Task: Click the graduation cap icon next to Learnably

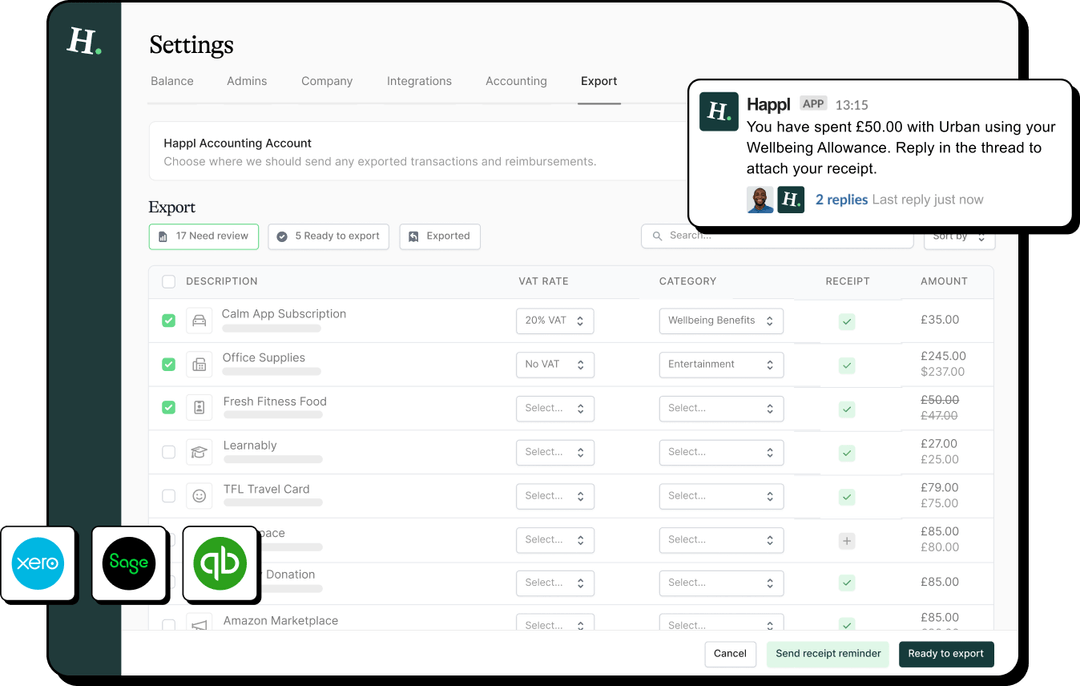Action: [x=199, y=452]
